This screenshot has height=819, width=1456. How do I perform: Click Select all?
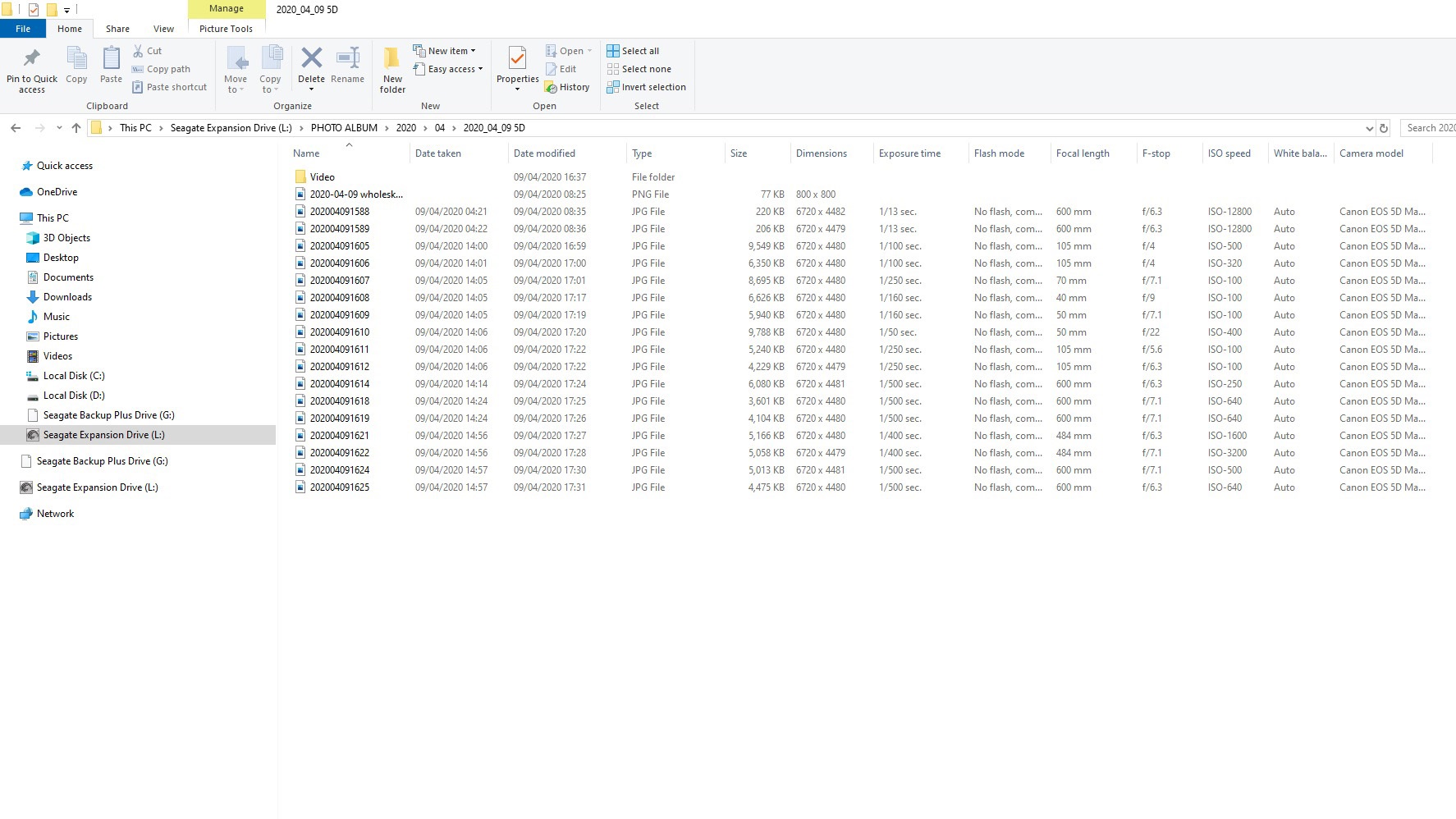pos(633,51)
